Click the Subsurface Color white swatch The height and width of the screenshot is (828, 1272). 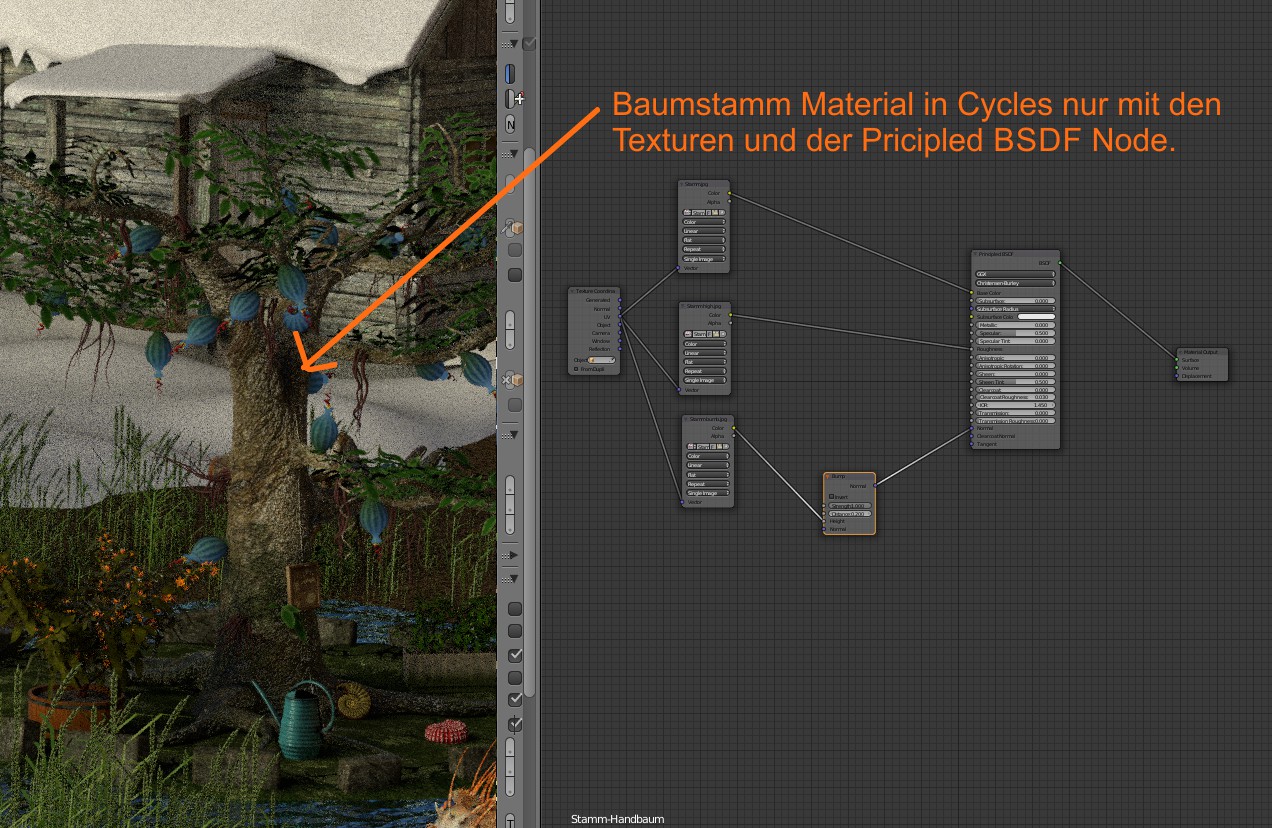pos(1036,317)
